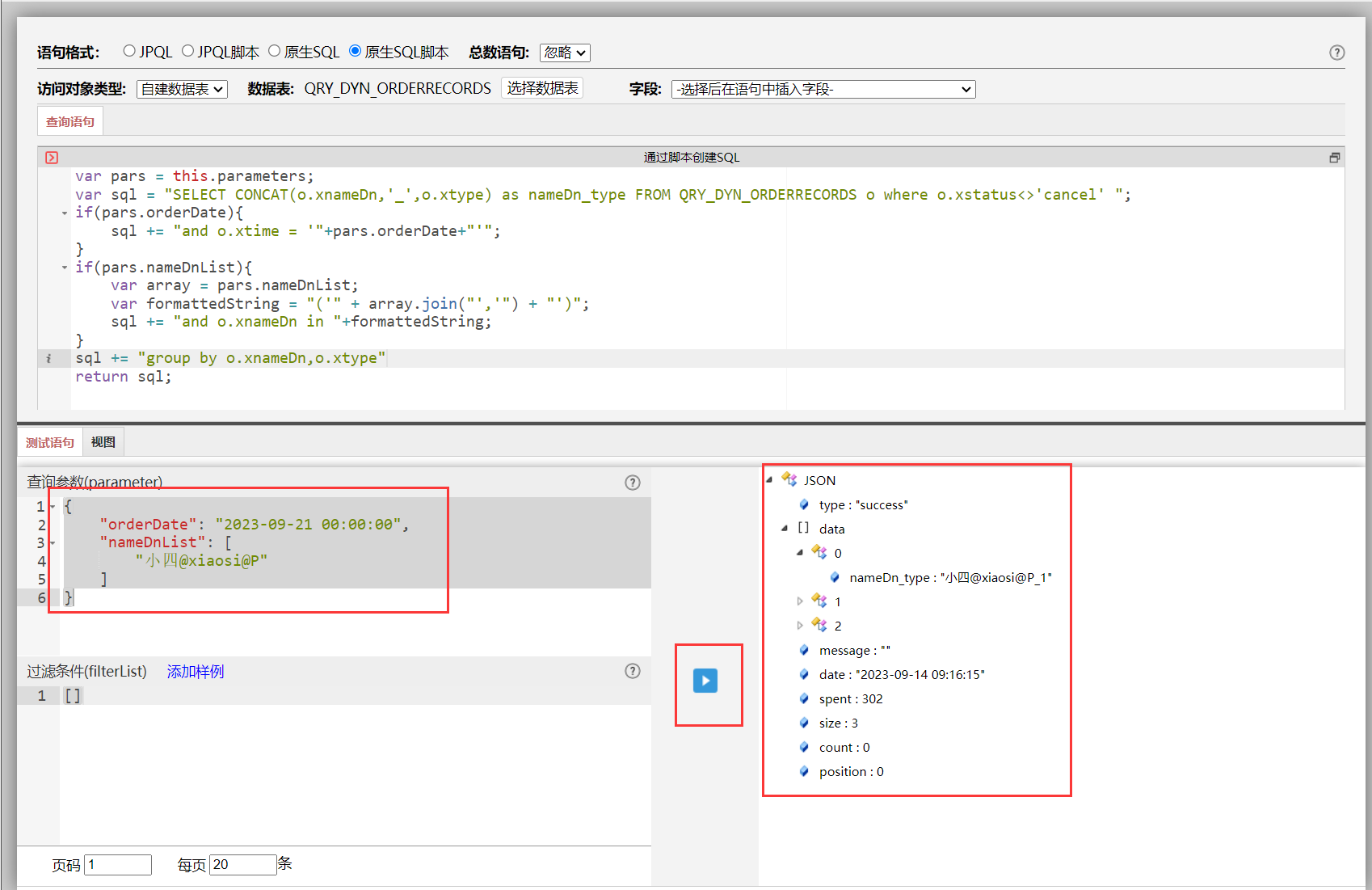Click the 页码 page number input
This screenshot has height=890, width=1372.
pos(118,864)
